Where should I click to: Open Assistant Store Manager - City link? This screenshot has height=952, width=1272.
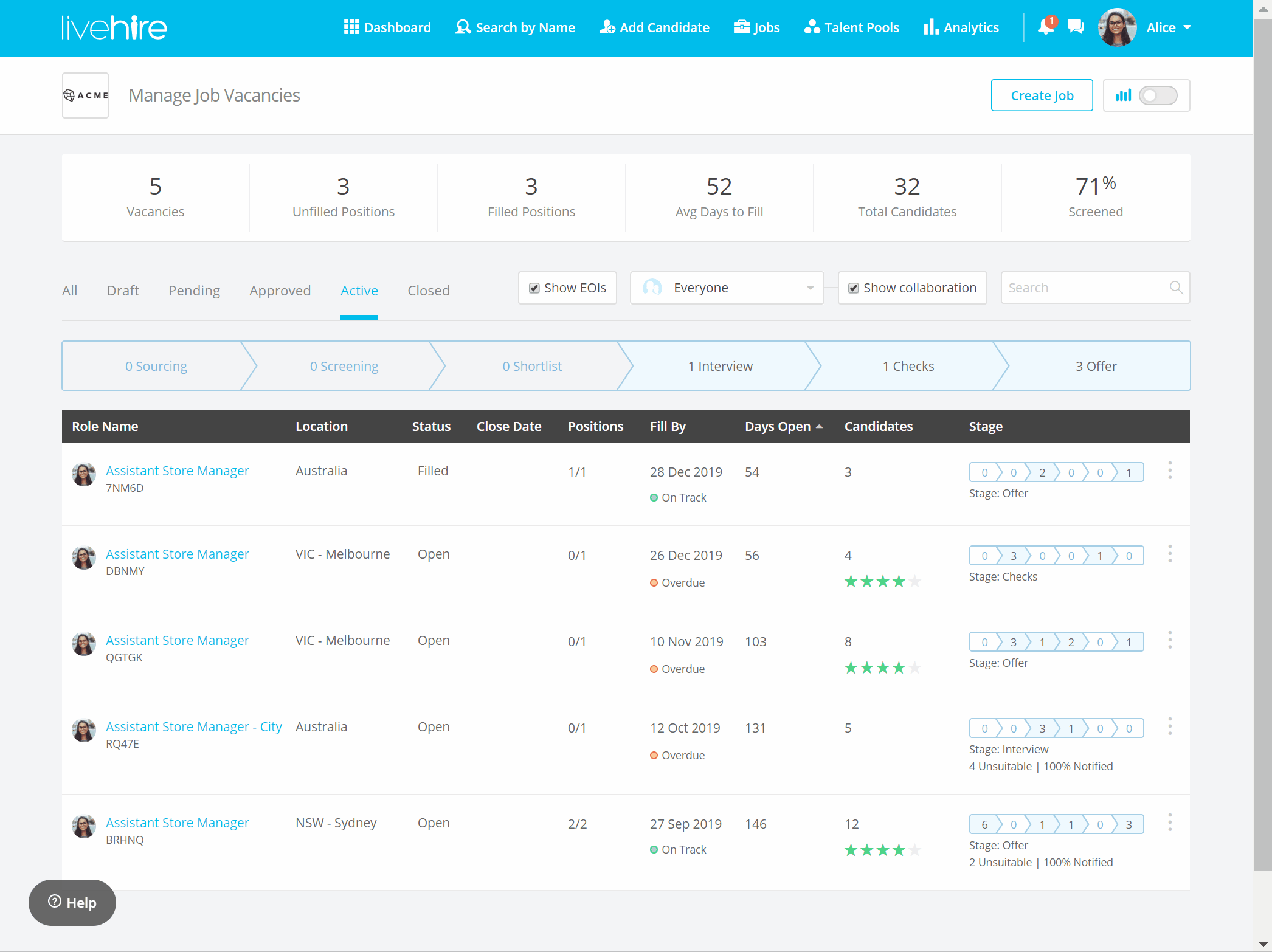click(193, 726)
